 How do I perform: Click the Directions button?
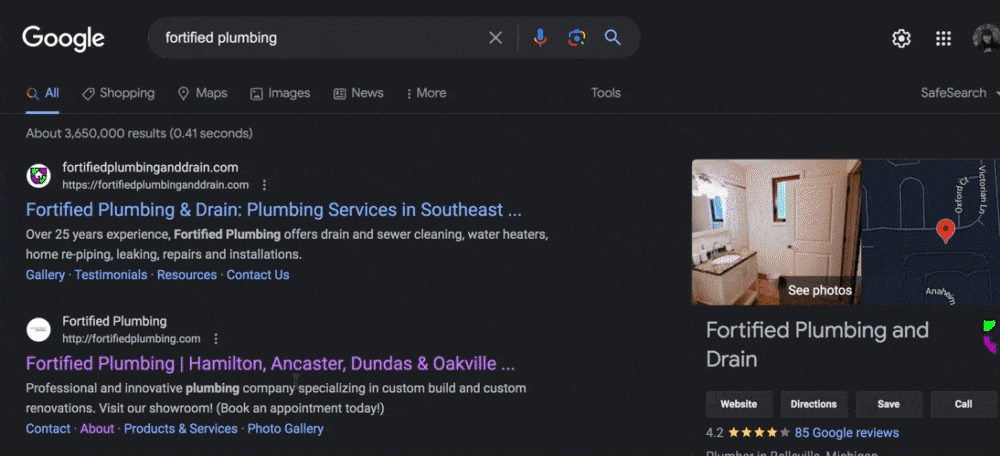click(x=813, y=404)
